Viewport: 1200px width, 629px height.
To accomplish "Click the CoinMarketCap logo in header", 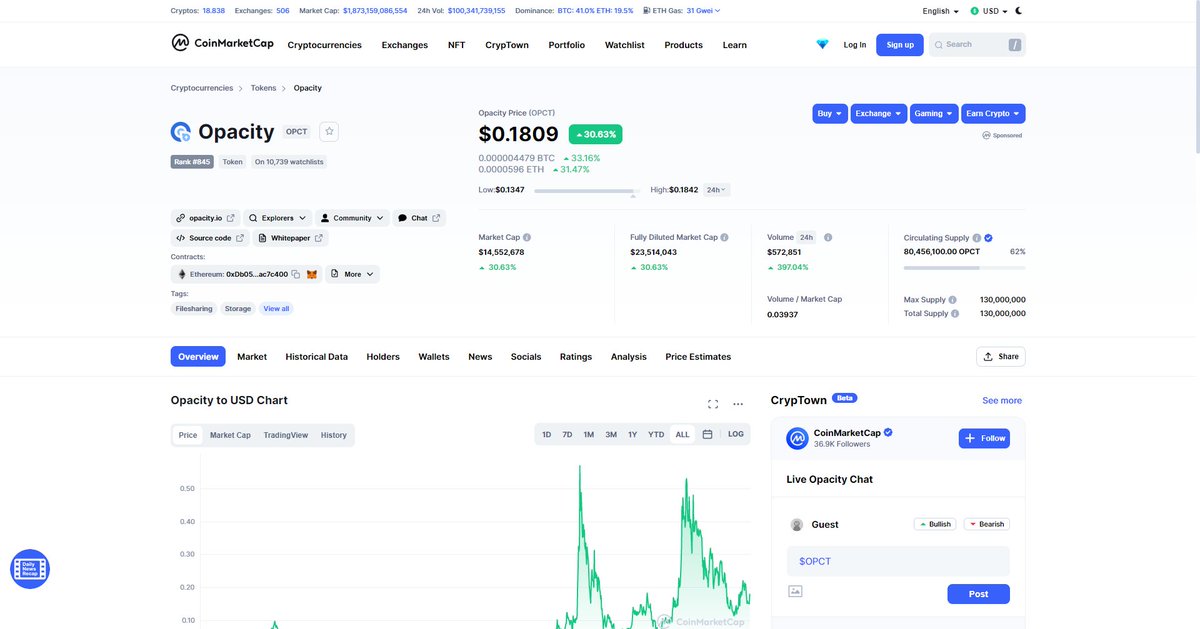I will [x=220, y=44].
